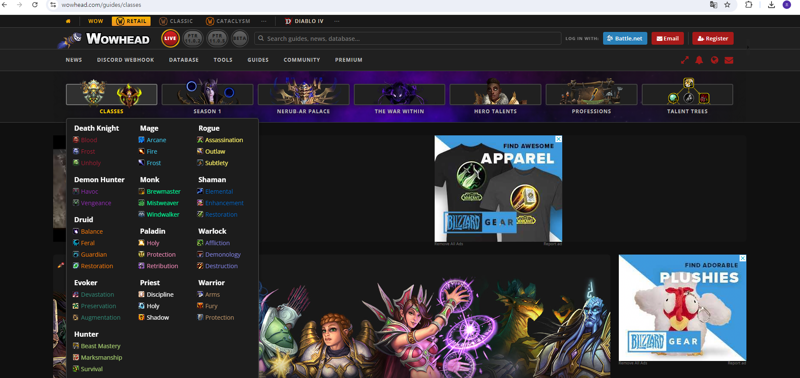
Task: Close the Blizzard Gear apparel ad
Action: click(559, 139)
